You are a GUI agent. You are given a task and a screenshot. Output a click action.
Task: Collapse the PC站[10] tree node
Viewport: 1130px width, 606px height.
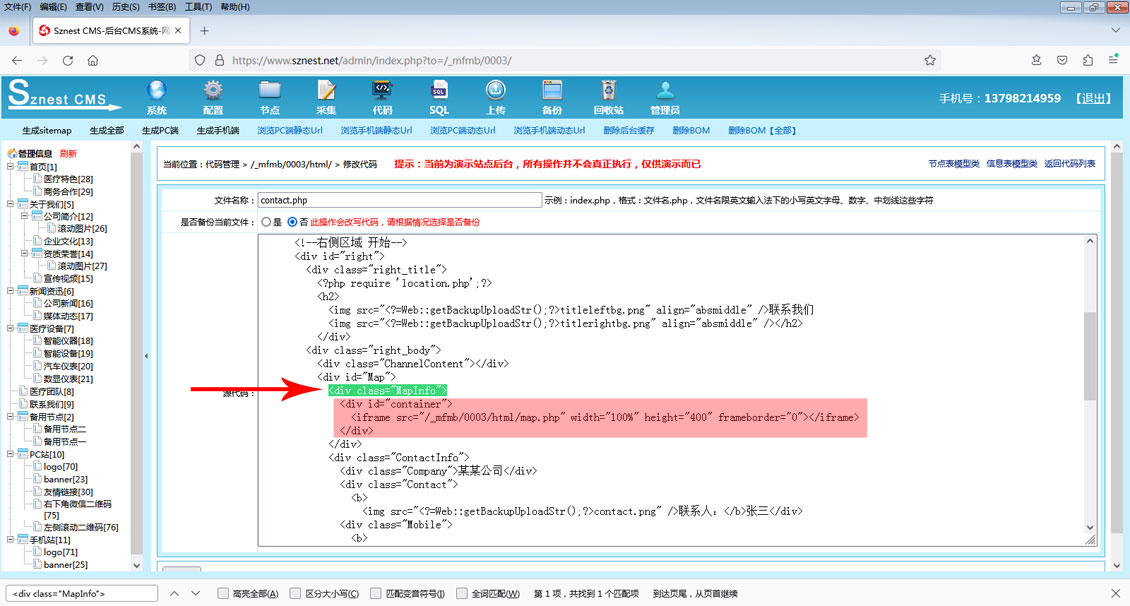pyautogui.click(x=10, y=455)
